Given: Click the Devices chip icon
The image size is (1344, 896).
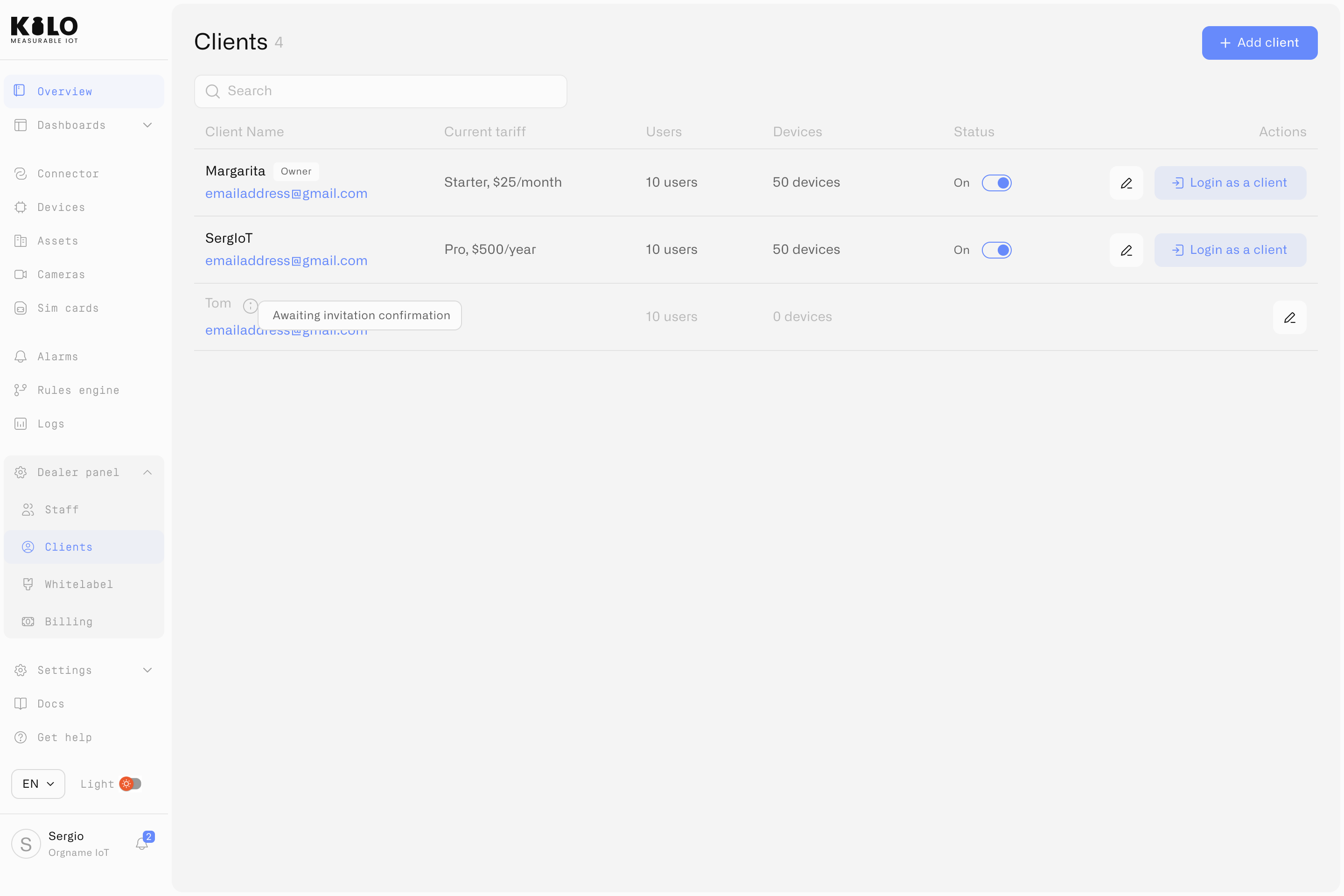Looking at the screenshot, I should pyautogui.click(x=21, y=207).
